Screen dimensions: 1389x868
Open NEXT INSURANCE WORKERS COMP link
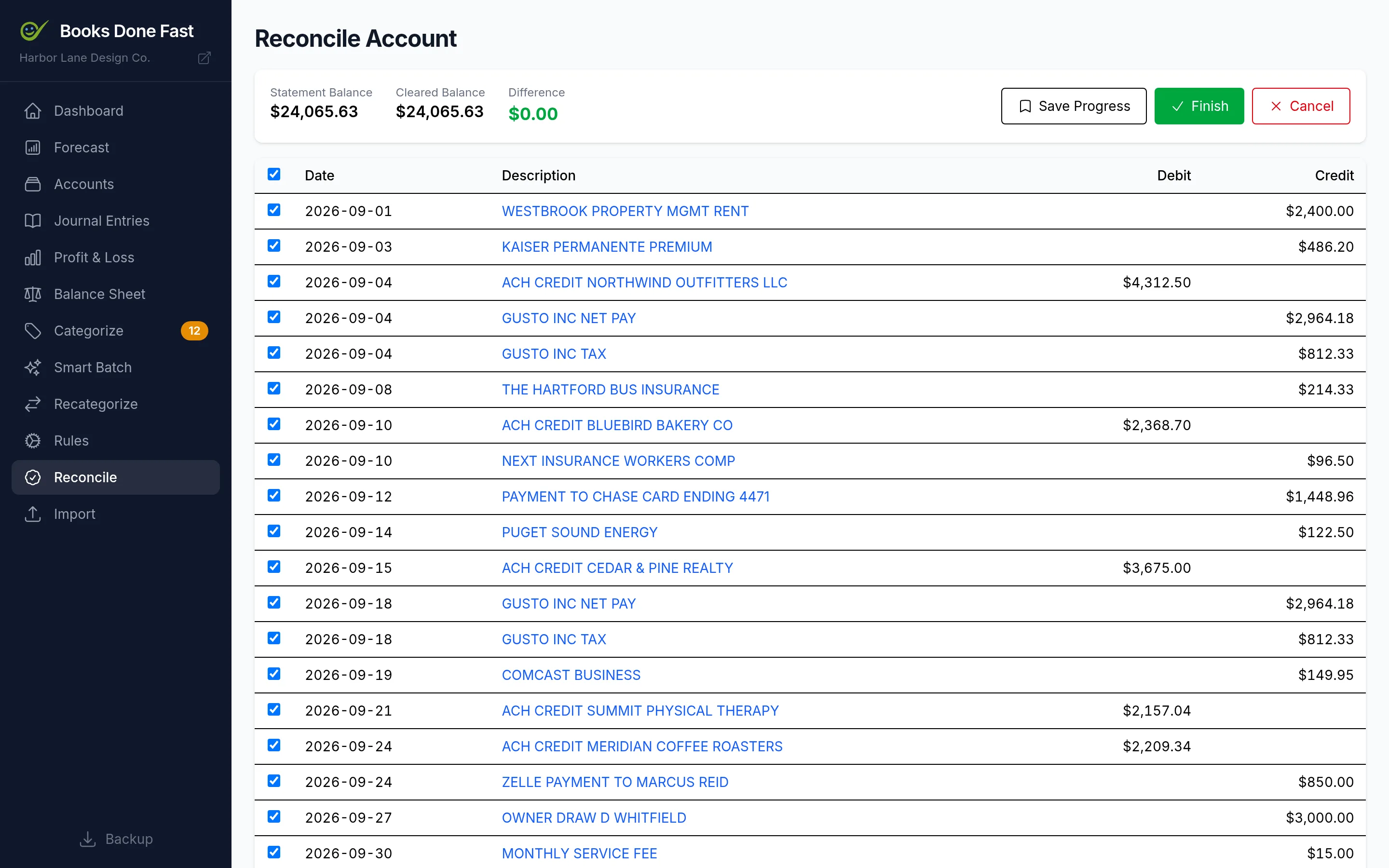click(x=618, y=461)
